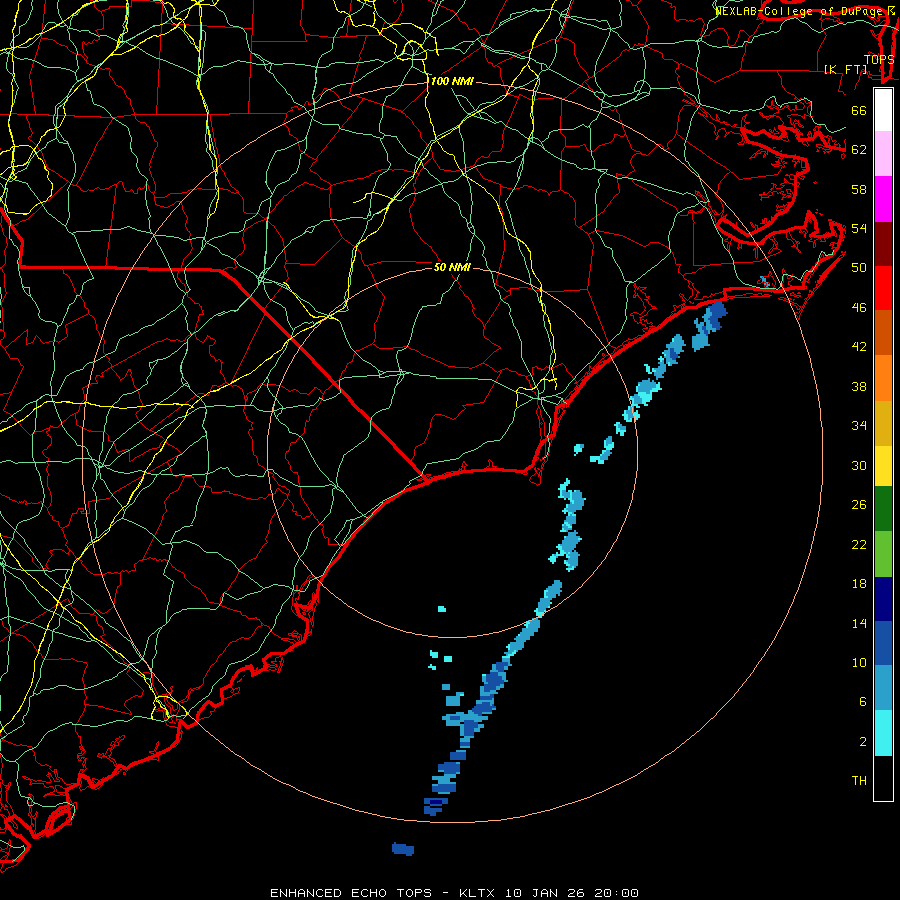Screen dimensions: 900x900
Task: Click the light blue 6-10 legend swatch
Action: tap(883, 688)
